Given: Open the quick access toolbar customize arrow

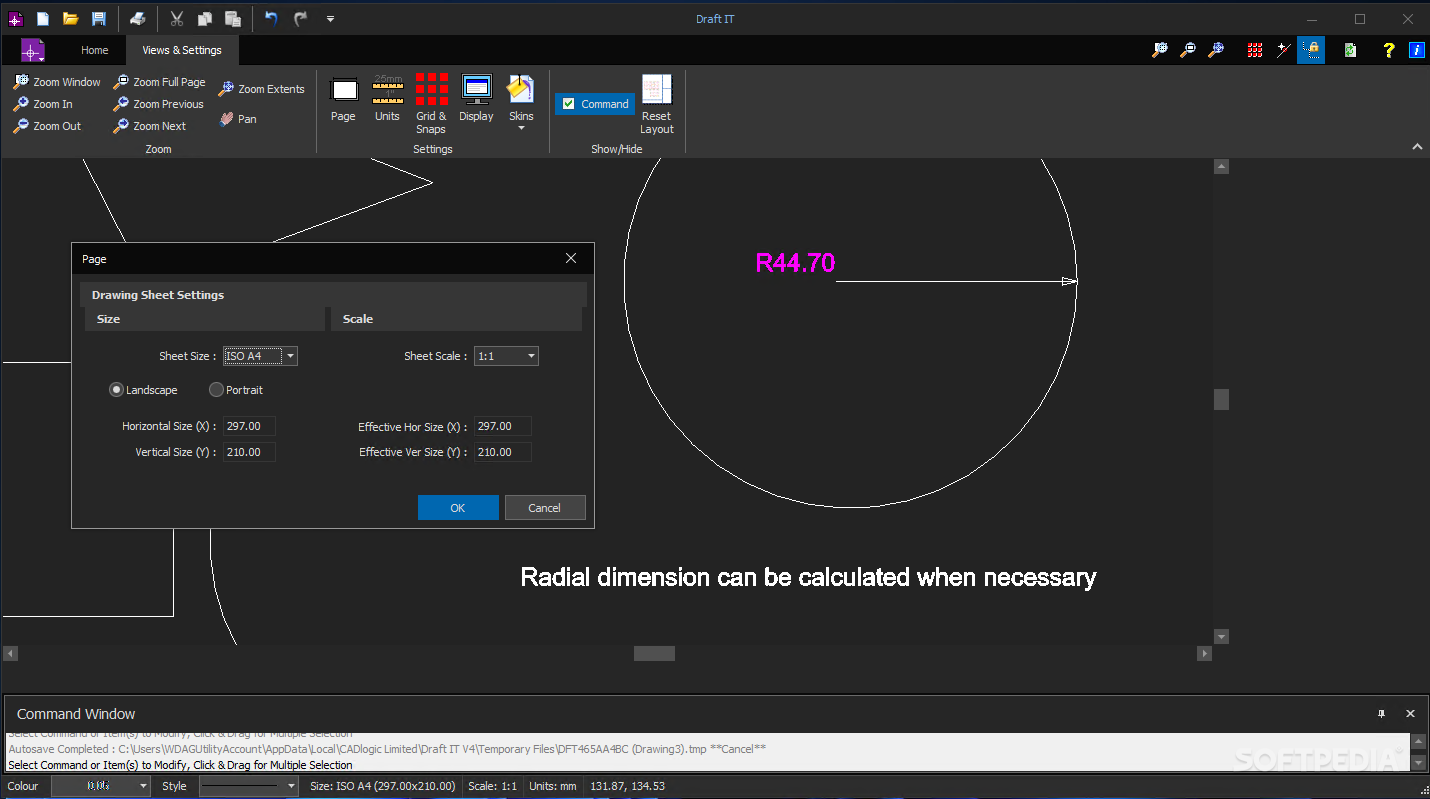Looking at the screenshot, I should click(x=330, y=19).
